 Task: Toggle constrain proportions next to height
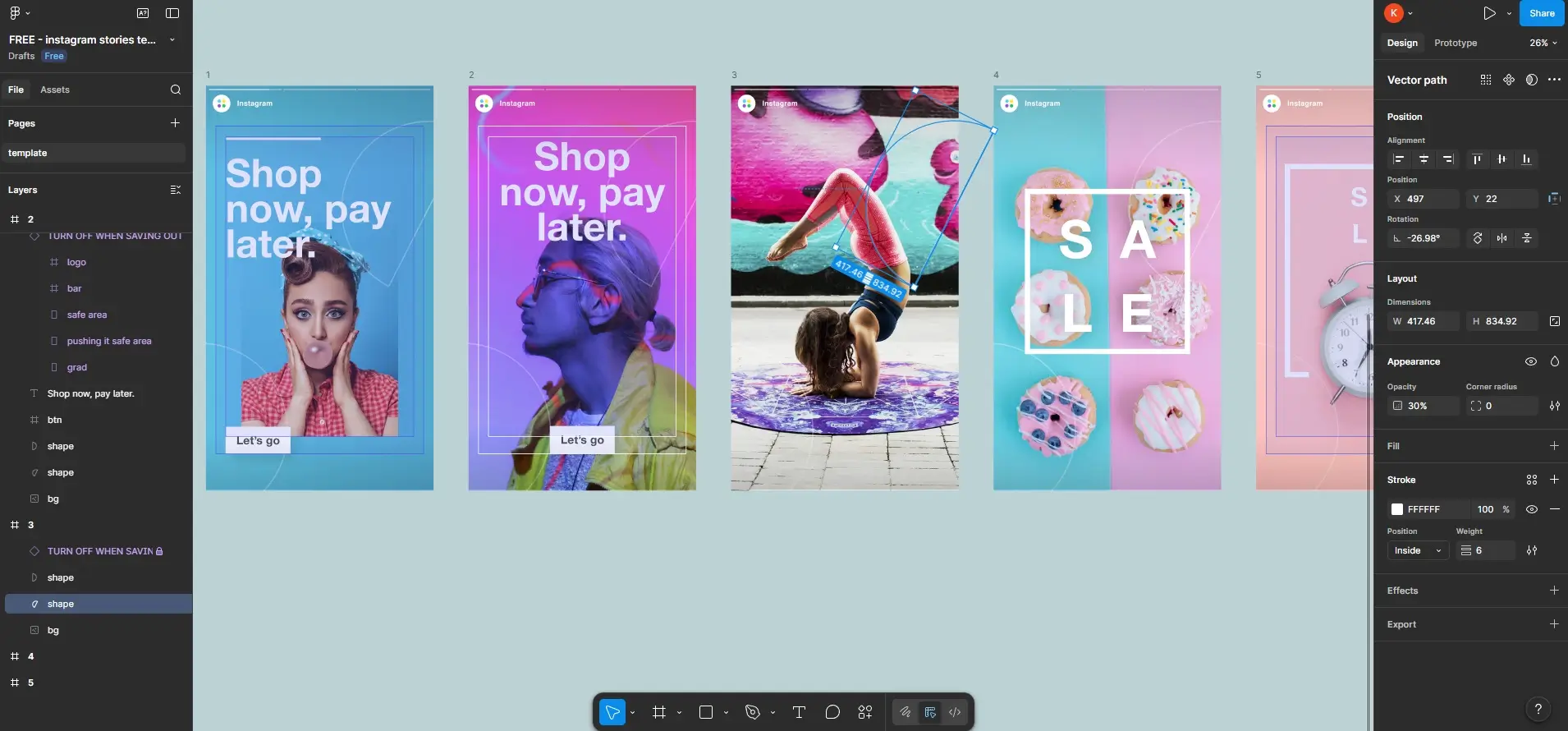tap(1555, 321)
